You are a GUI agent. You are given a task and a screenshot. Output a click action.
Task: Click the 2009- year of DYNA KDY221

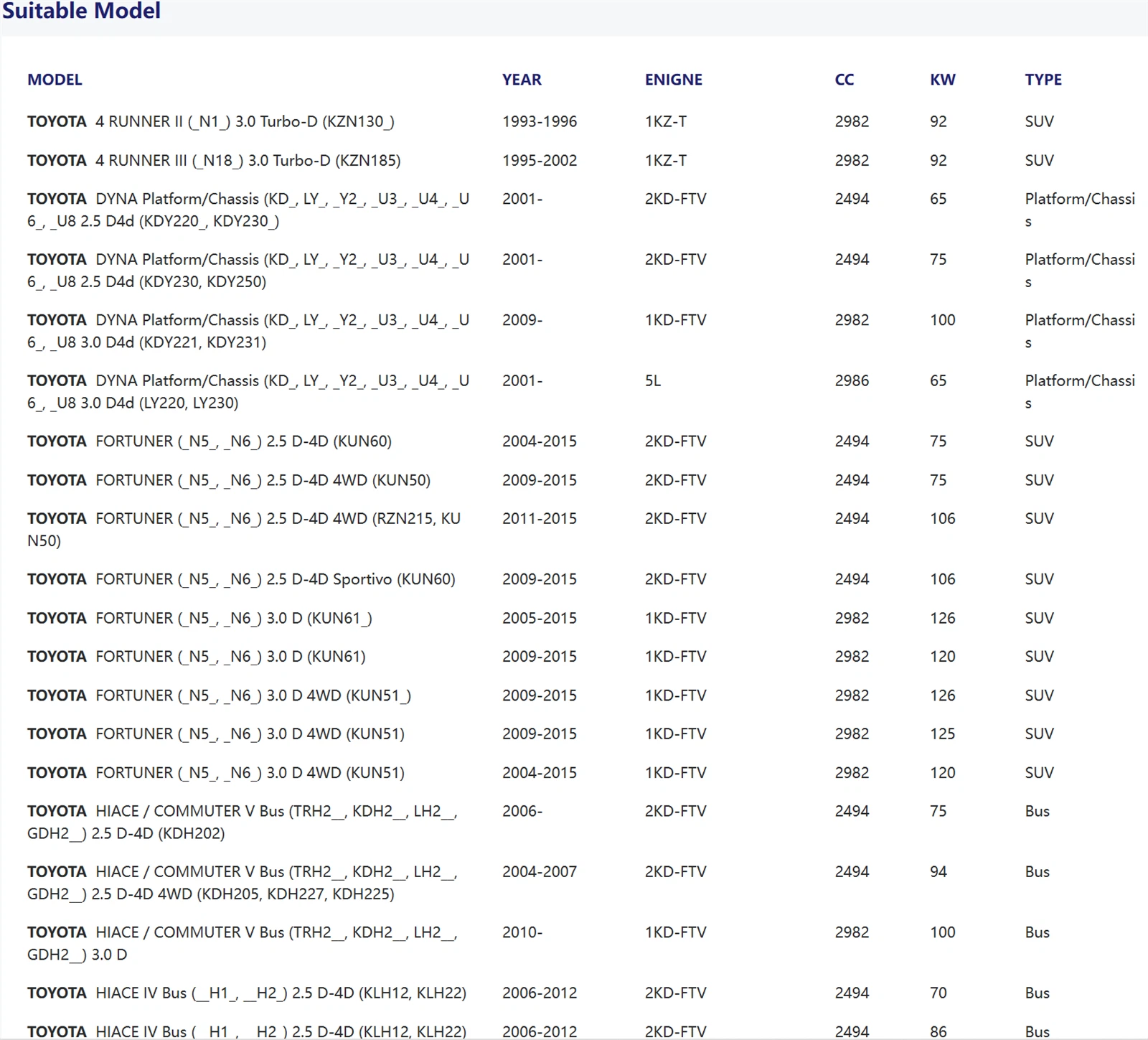tap(522, 320)
